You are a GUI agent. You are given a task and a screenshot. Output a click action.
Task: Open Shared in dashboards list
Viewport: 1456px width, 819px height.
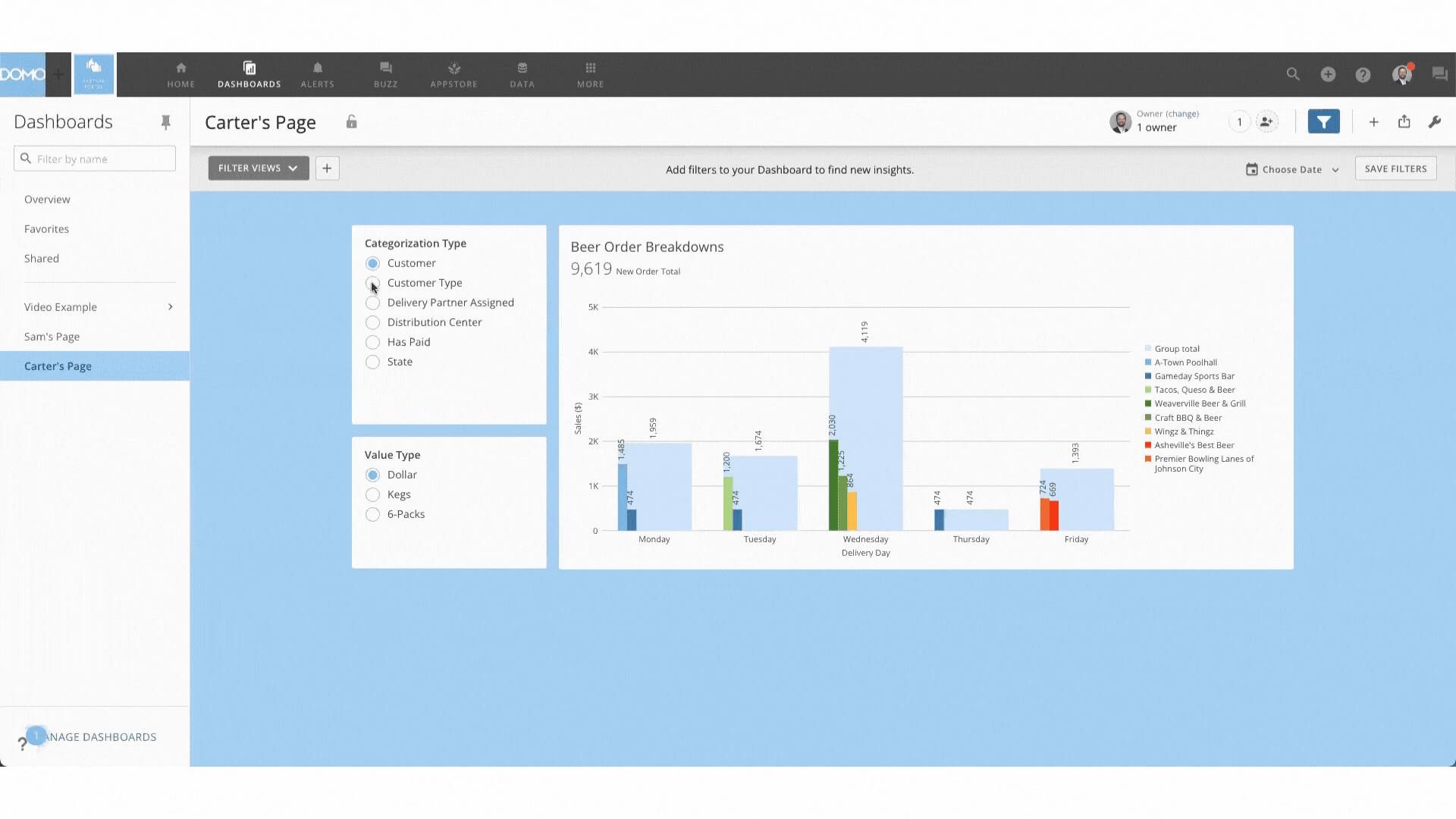pyautogui.click(x=42, y=259)
